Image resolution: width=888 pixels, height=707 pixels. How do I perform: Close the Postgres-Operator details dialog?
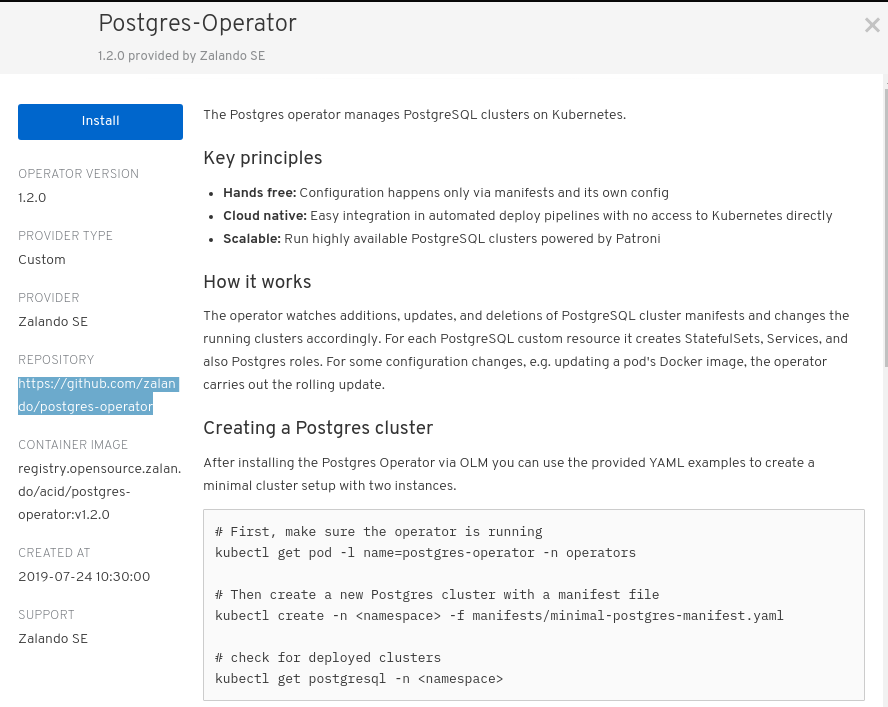click(872, 25)
